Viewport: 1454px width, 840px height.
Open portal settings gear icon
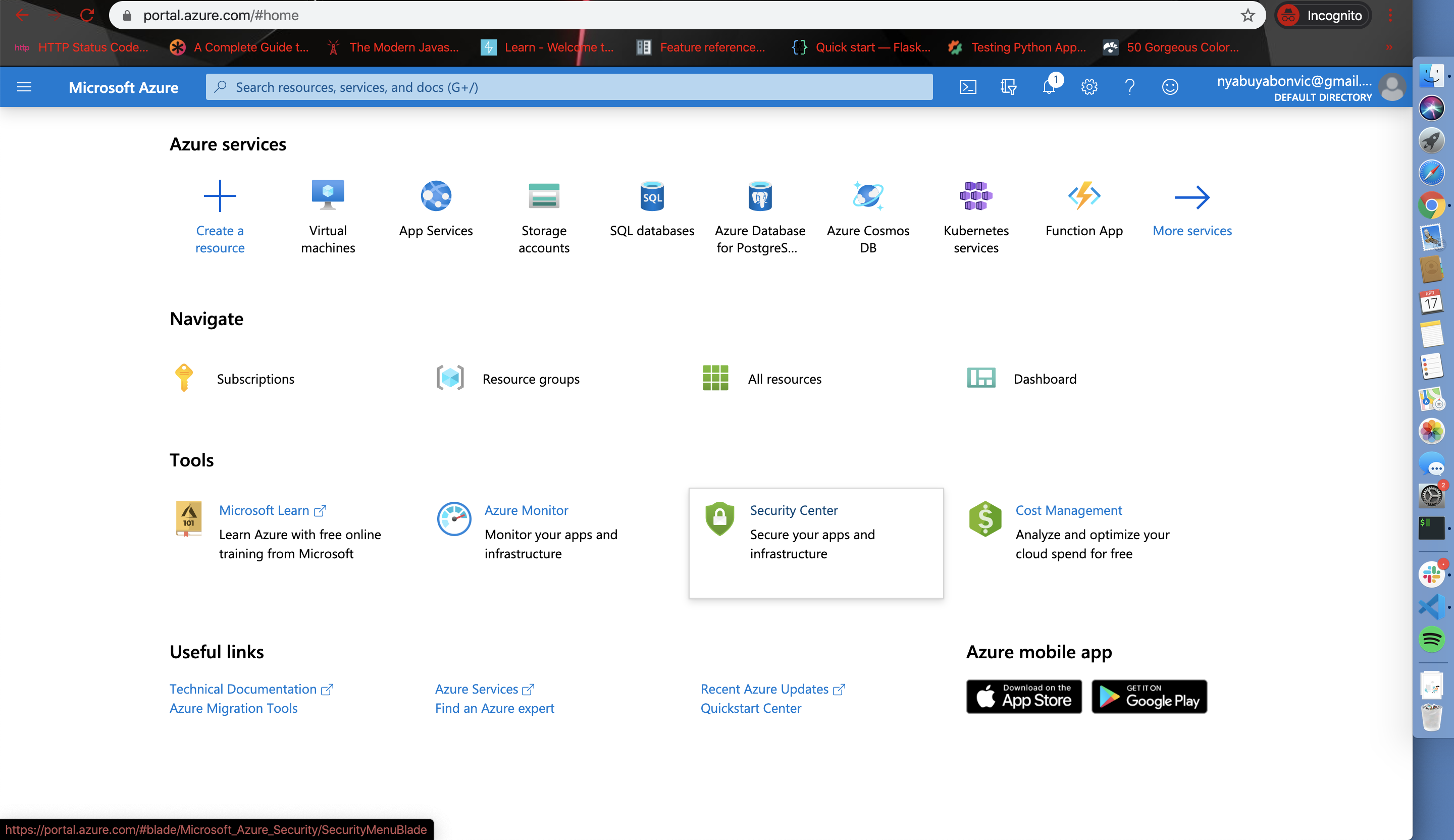point(1089,87)
